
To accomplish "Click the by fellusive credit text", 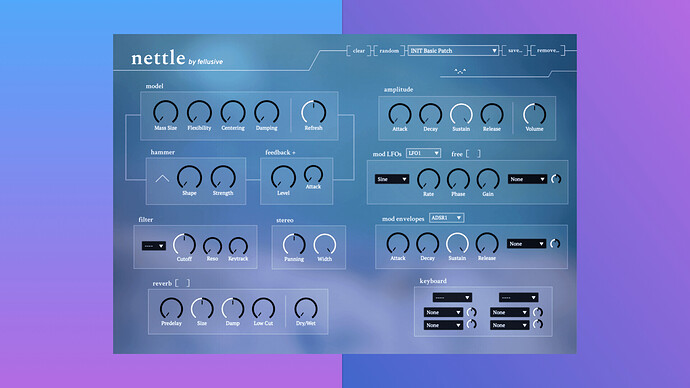I will pyautogui.click(x=206, y=62).
